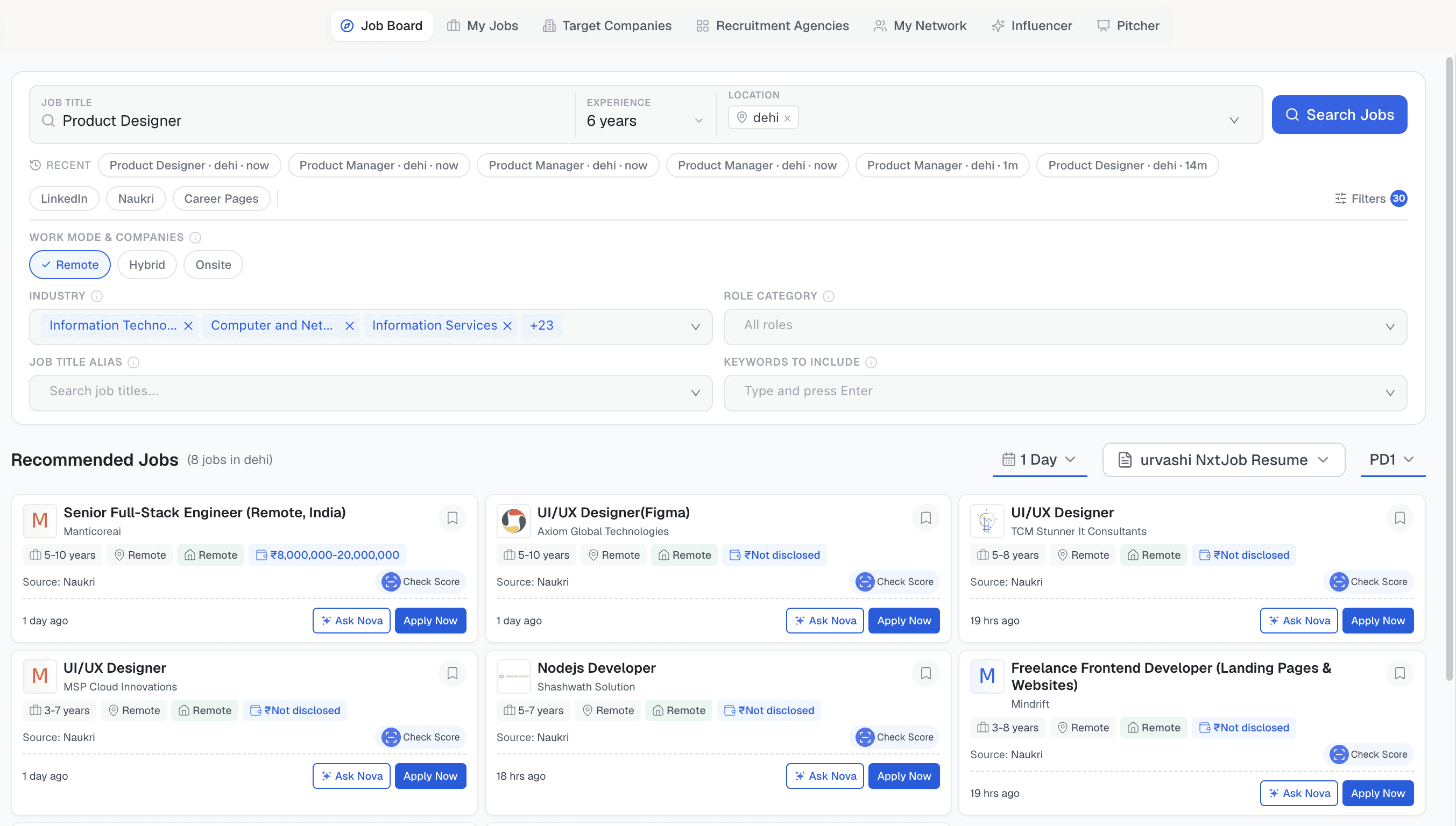Toggle the LinkedIn source filter
Viewport: 1456px width, 826px height.
pos(64,198)
